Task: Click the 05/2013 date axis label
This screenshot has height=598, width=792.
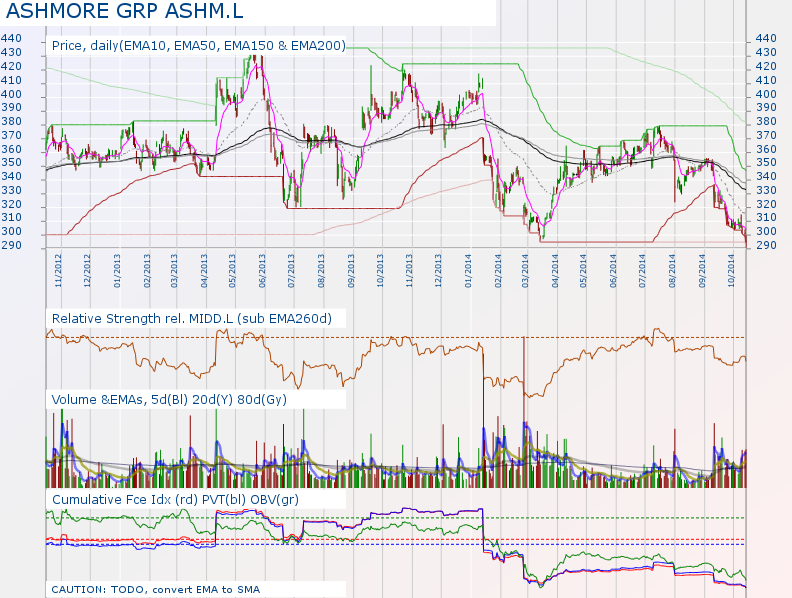Action: click(x=232, y=271)
